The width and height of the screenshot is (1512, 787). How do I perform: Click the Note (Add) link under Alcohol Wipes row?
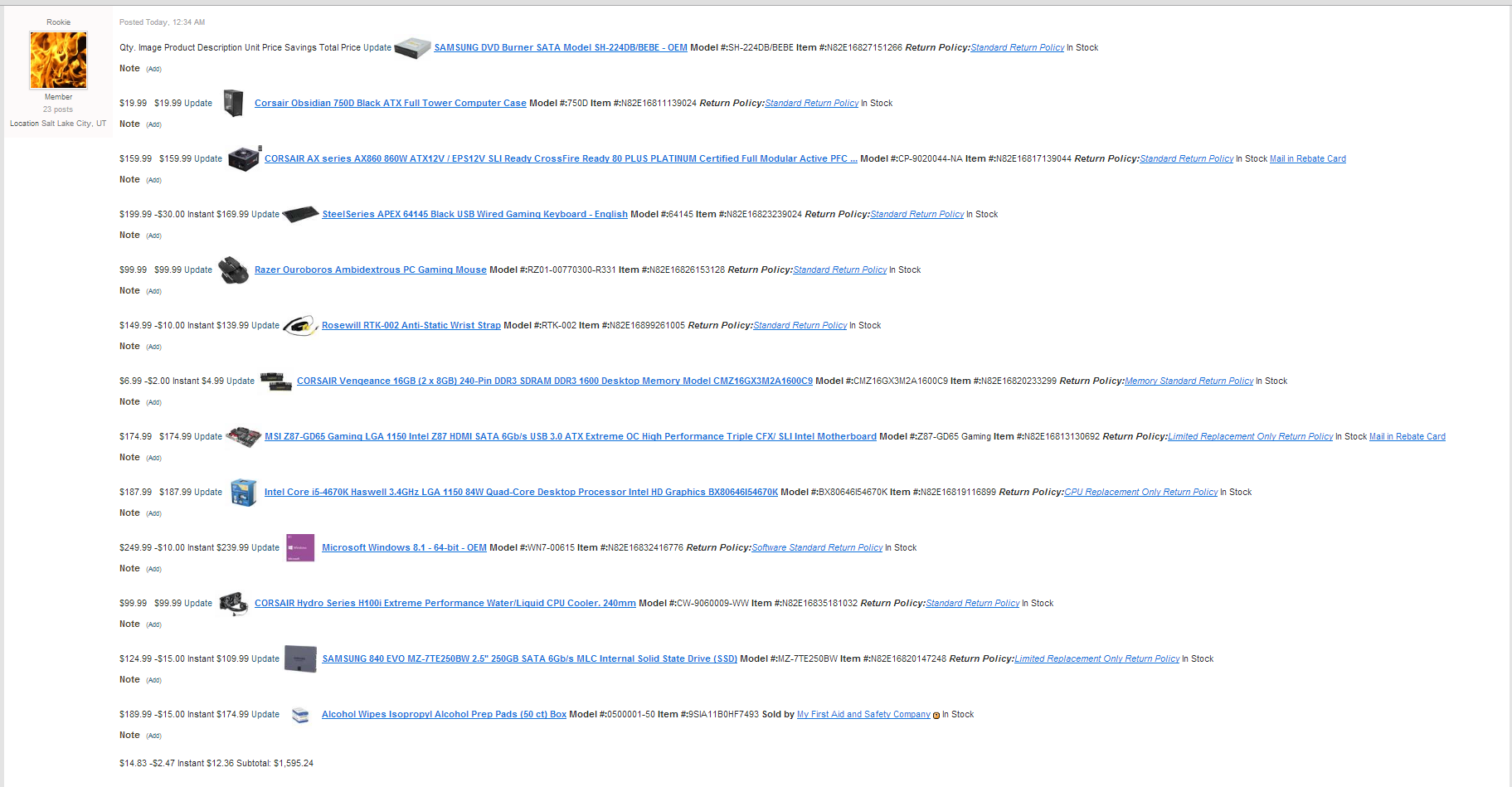tap(153, 736)
